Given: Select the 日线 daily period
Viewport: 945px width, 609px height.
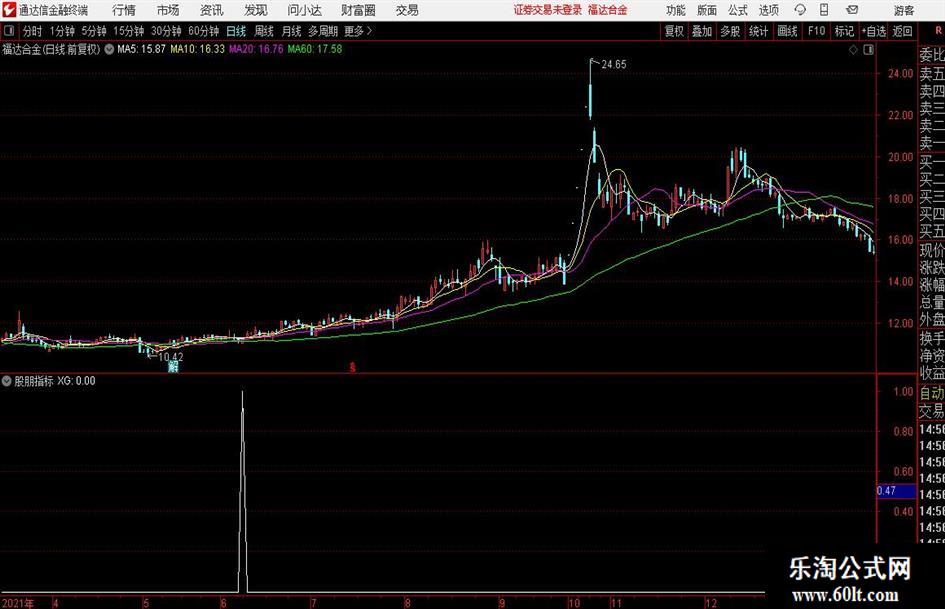Looking at the screenshot, I should (x=236, y=31).
